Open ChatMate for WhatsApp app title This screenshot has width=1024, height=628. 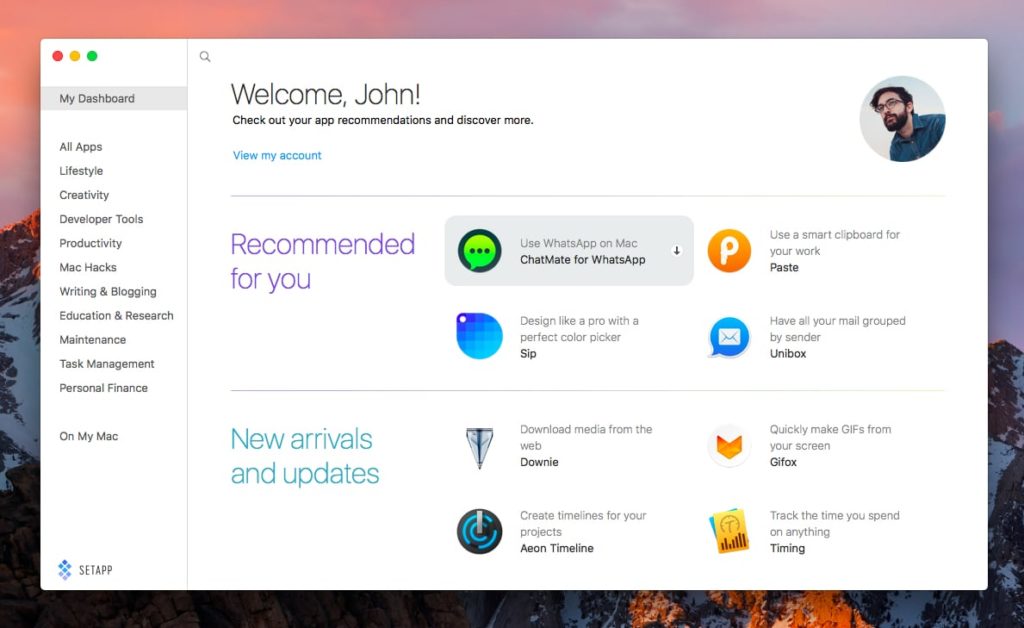click(583, 260)
